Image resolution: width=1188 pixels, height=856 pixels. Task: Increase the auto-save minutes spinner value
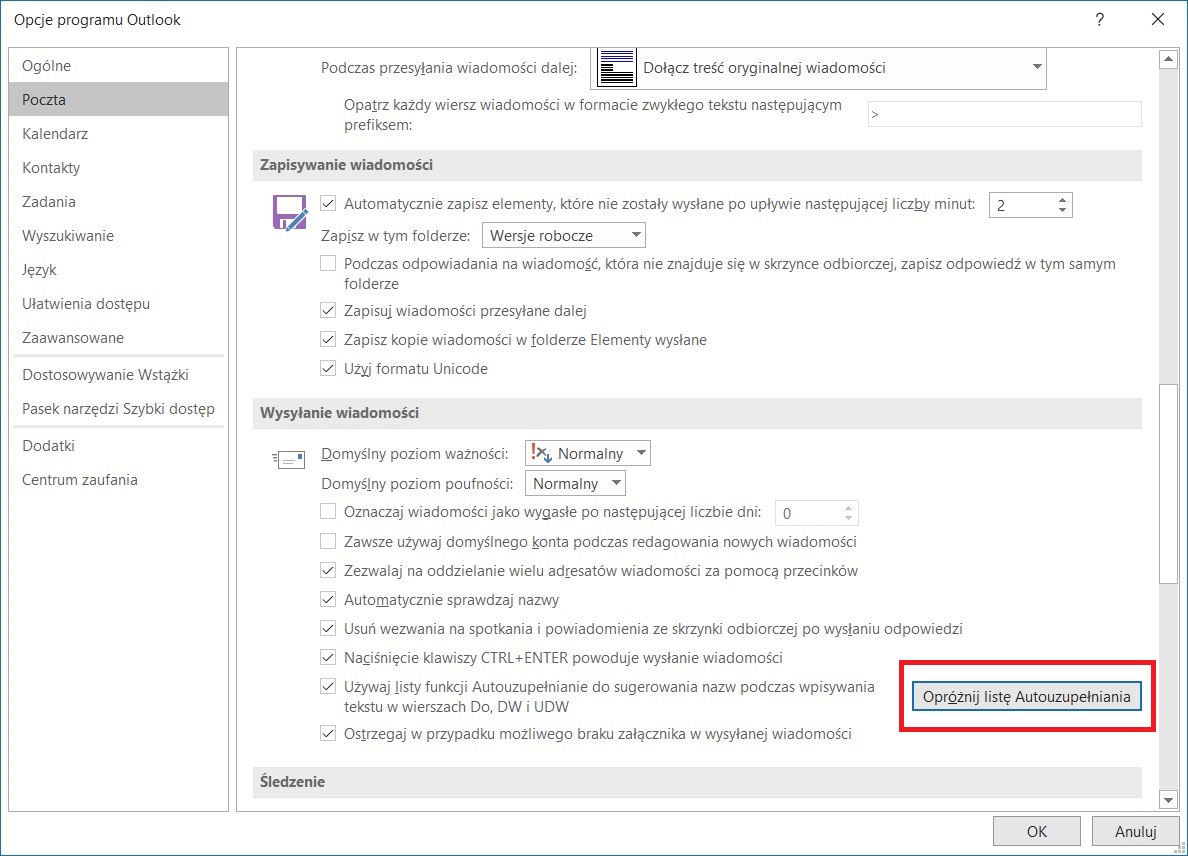pyautogui.click(x=1062, y=199)
